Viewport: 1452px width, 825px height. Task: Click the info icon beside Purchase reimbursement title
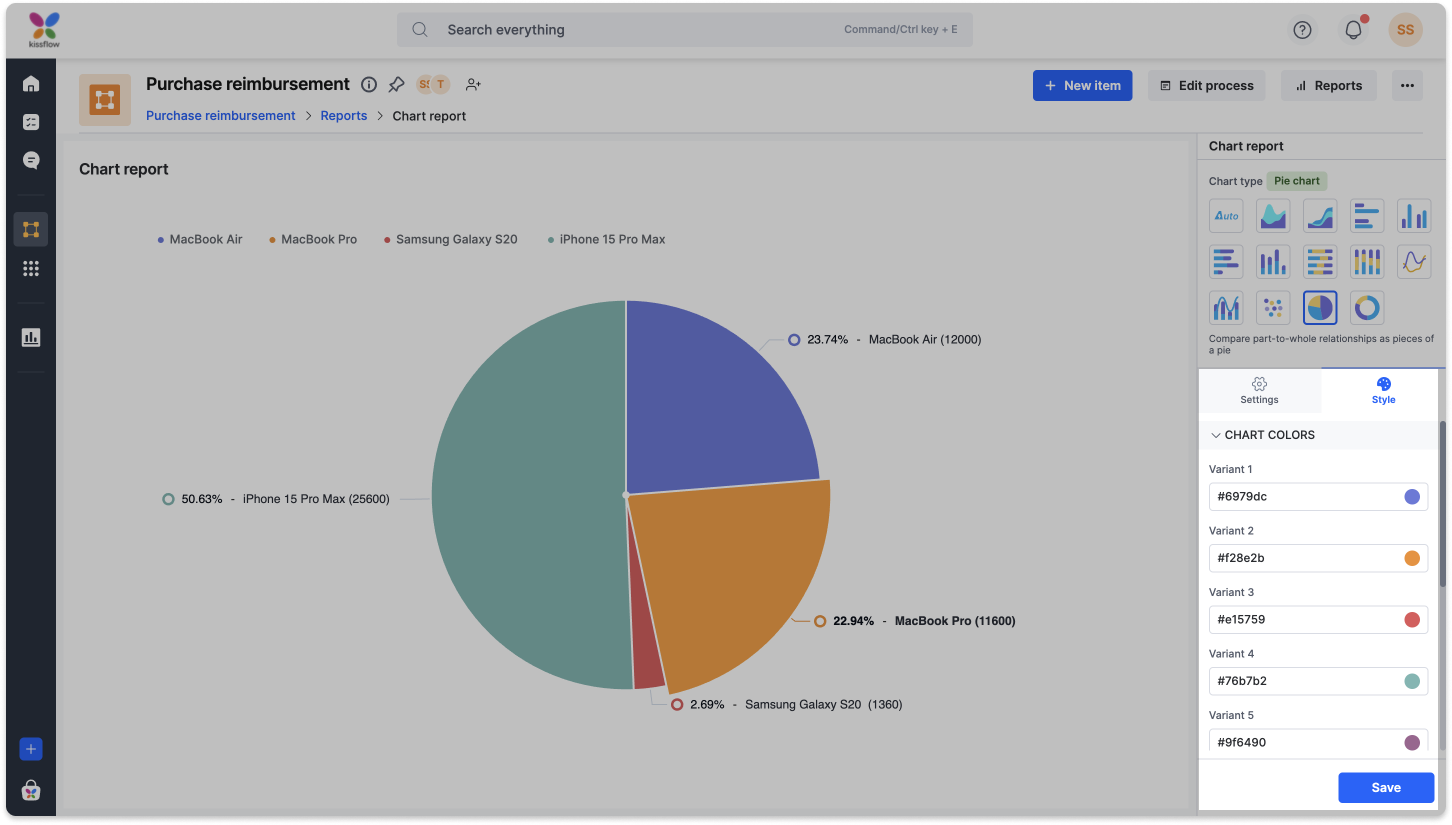tap(369, 85)
